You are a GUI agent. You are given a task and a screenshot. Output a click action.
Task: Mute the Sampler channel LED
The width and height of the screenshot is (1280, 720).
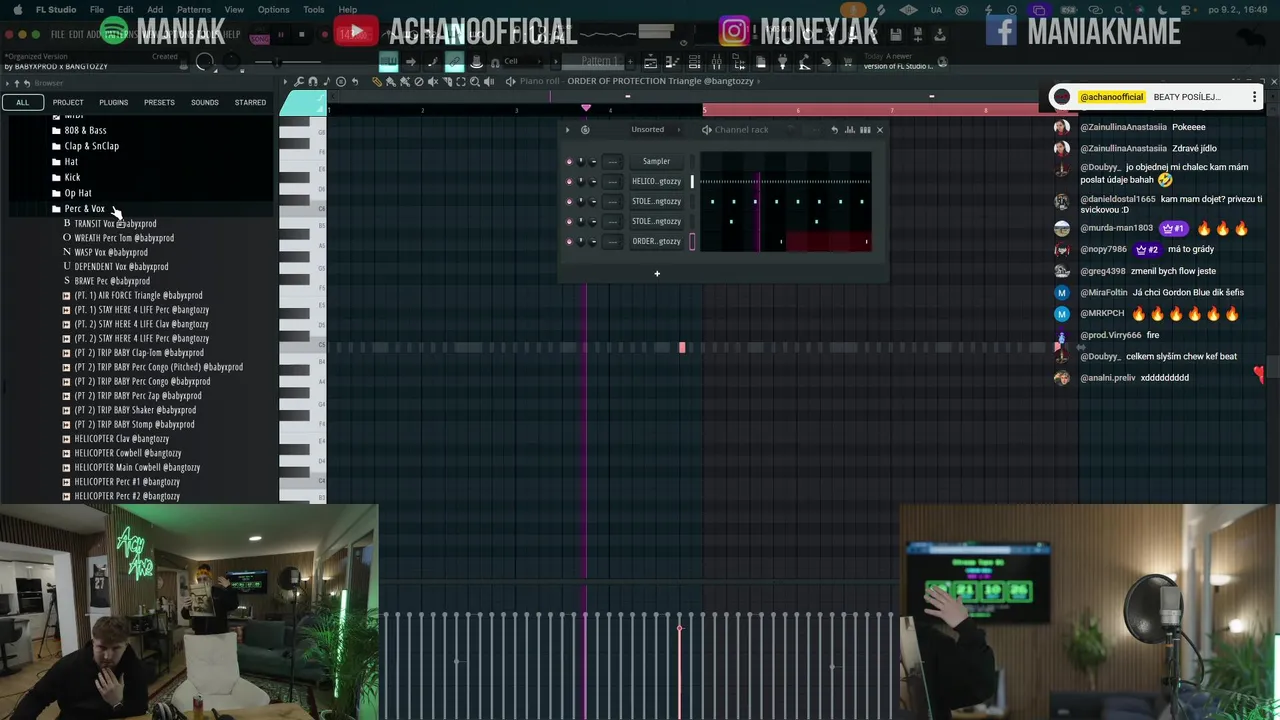pyautogui.click(x=569, y=161)
